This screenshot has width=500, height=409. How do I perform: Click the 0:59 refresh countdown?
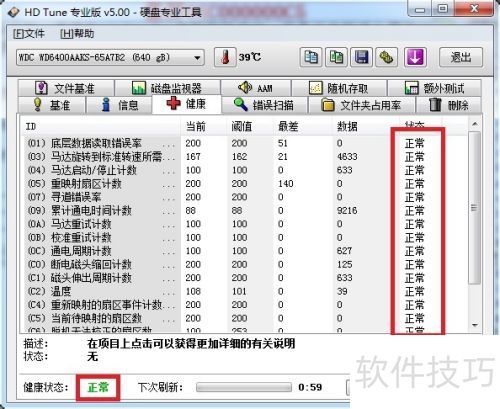(310, 387)
